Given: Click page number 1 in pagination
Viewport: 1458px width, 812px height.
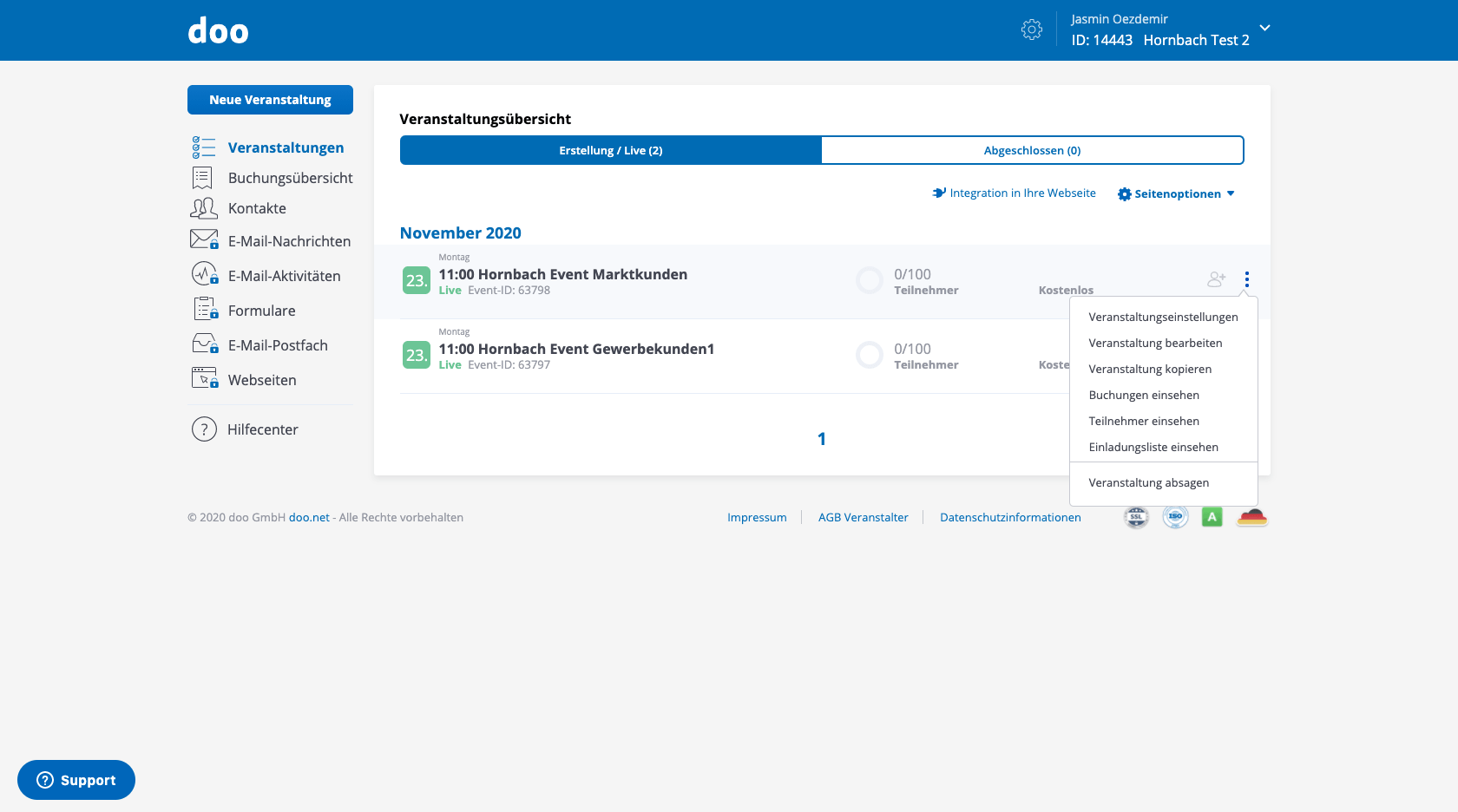Looking at the screenshot, I should coord(822,439).
